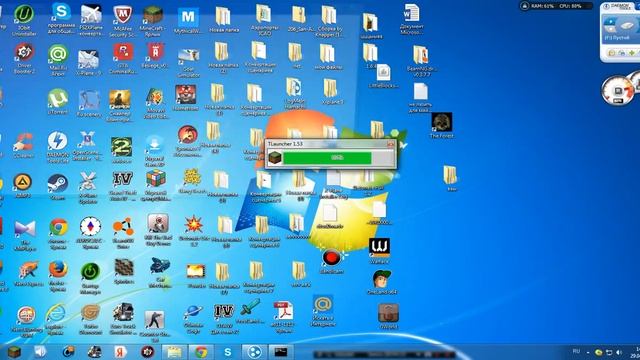Launch Skype from the desktop shortcut
Image resolution: width=640 pixels, height=360 pixels.
(x=61, y=11)
